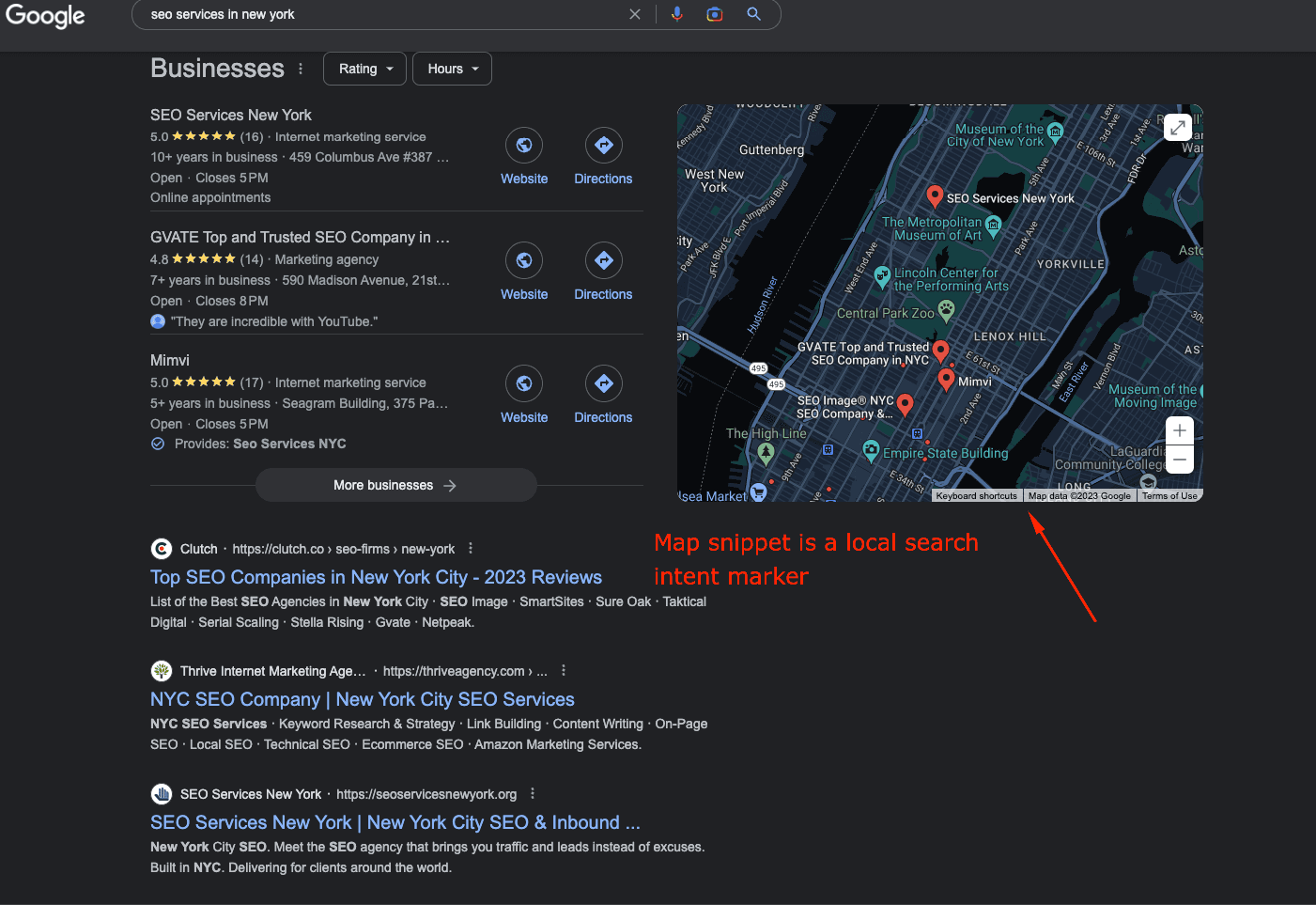Screen dimensions: 1316x905
Task: Click SEO Services New York map pin
Action: click(x=935, y=196)
